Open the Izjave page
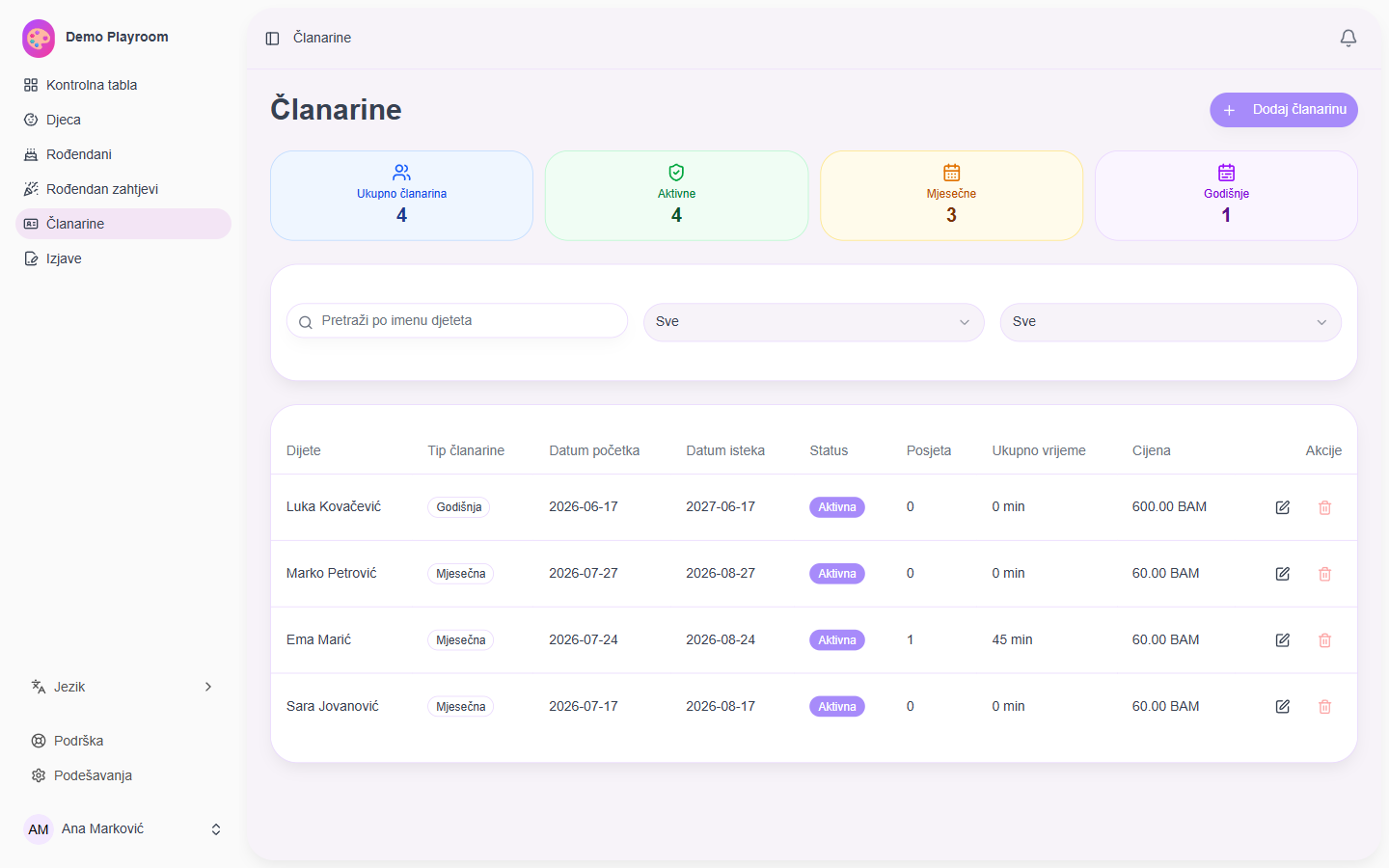The image size is (1389, 868). click(x=123, y=258)
